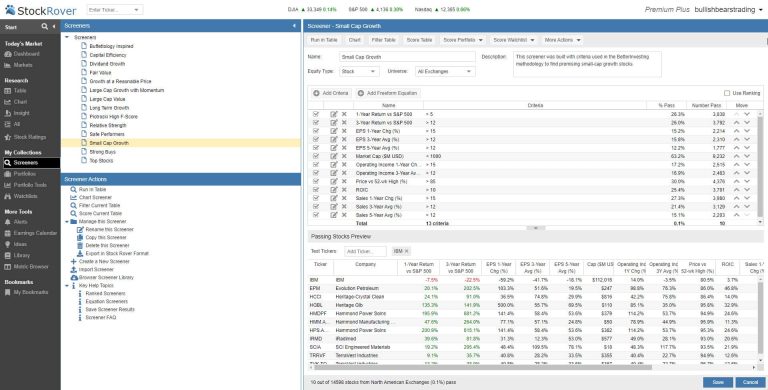Click the search magnifier icon beside Start
This screenshot has width=768, height=390.
pos(45,26)
